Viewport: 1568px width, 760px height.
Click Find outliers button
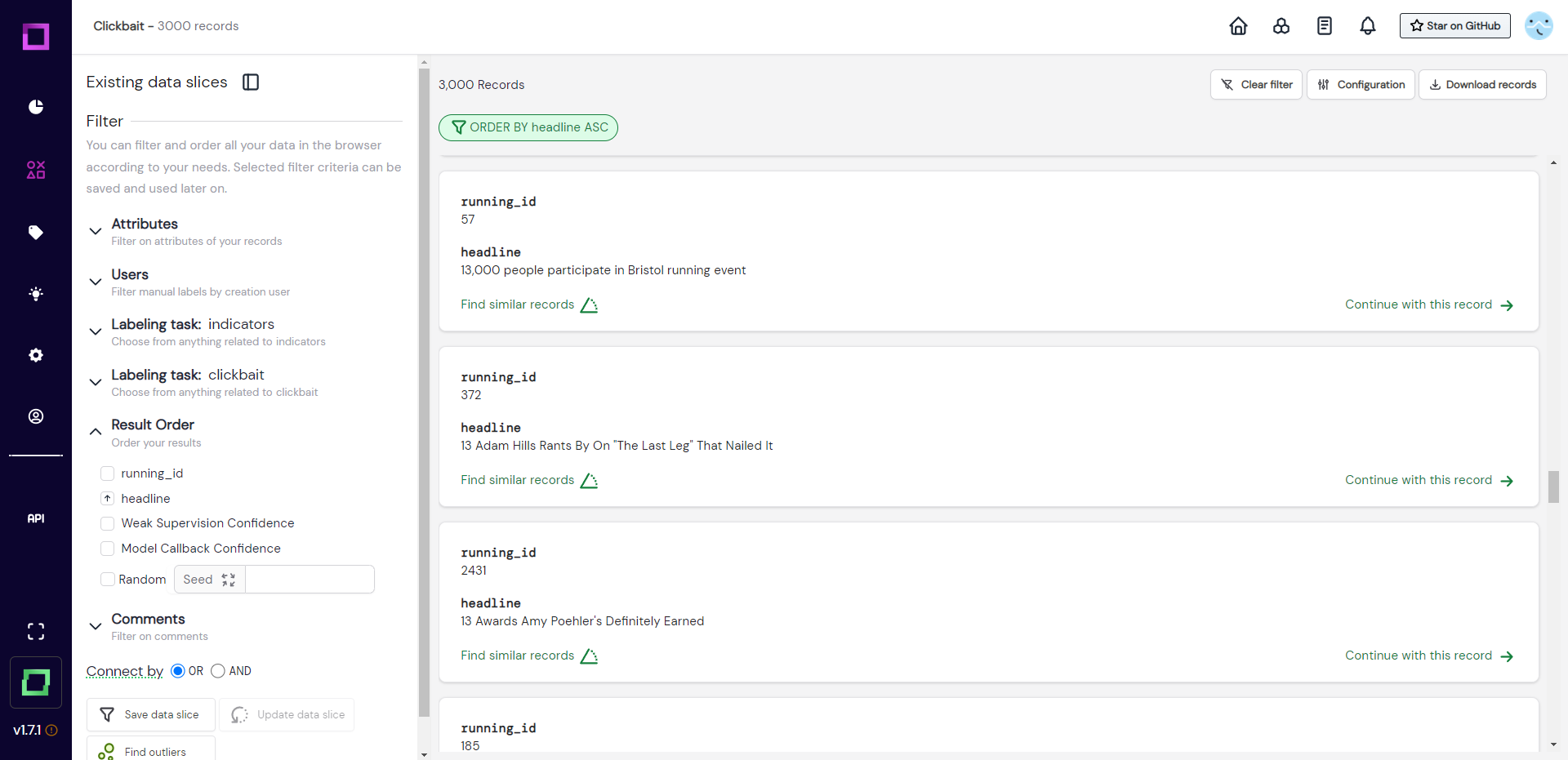click(x=151, y=749)
